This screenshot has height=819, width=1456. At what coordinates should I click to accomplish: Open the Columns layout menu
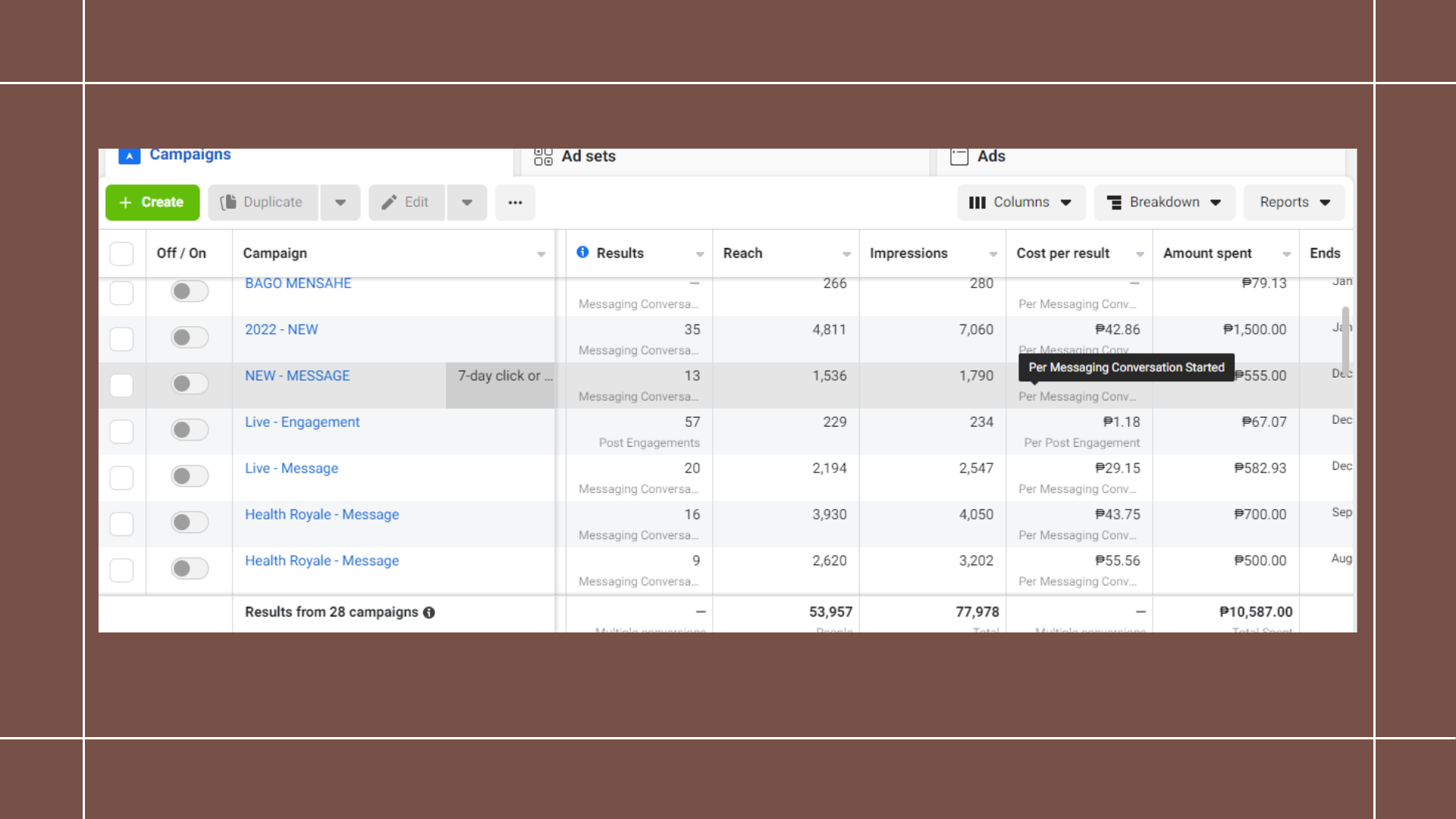(x=1021, y=202)
